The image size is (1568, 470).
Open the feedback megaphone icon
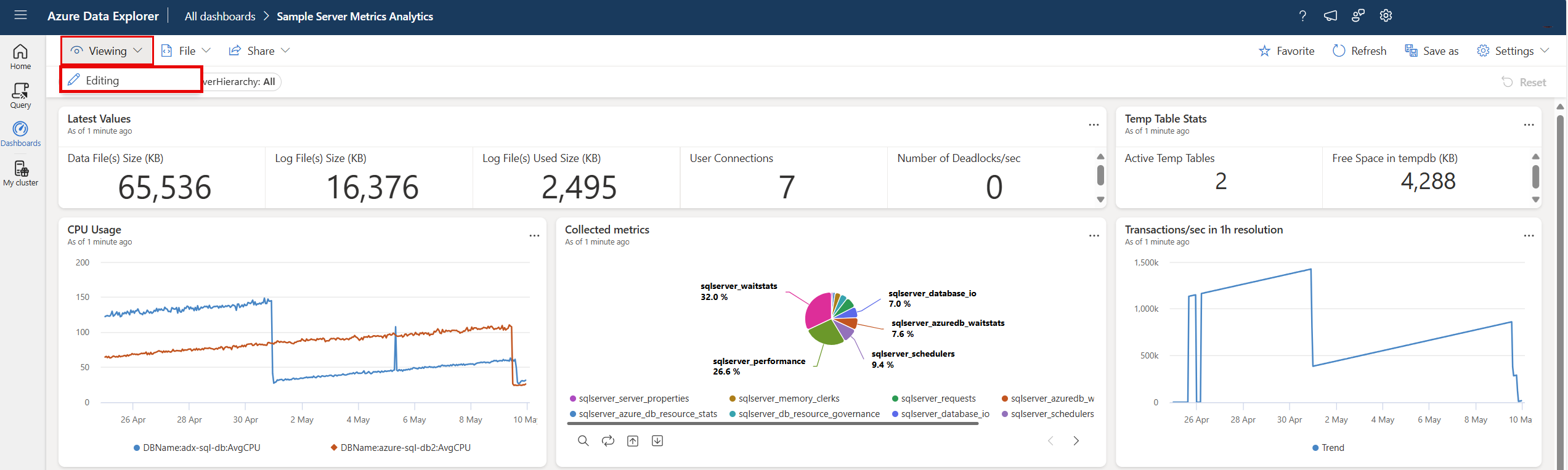point(1330,16)
